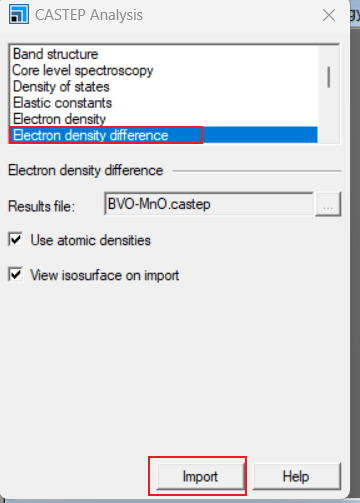Click the scrollbar track below the thumb
Screen dimensions: 360x503
click(x=329, y=115)
